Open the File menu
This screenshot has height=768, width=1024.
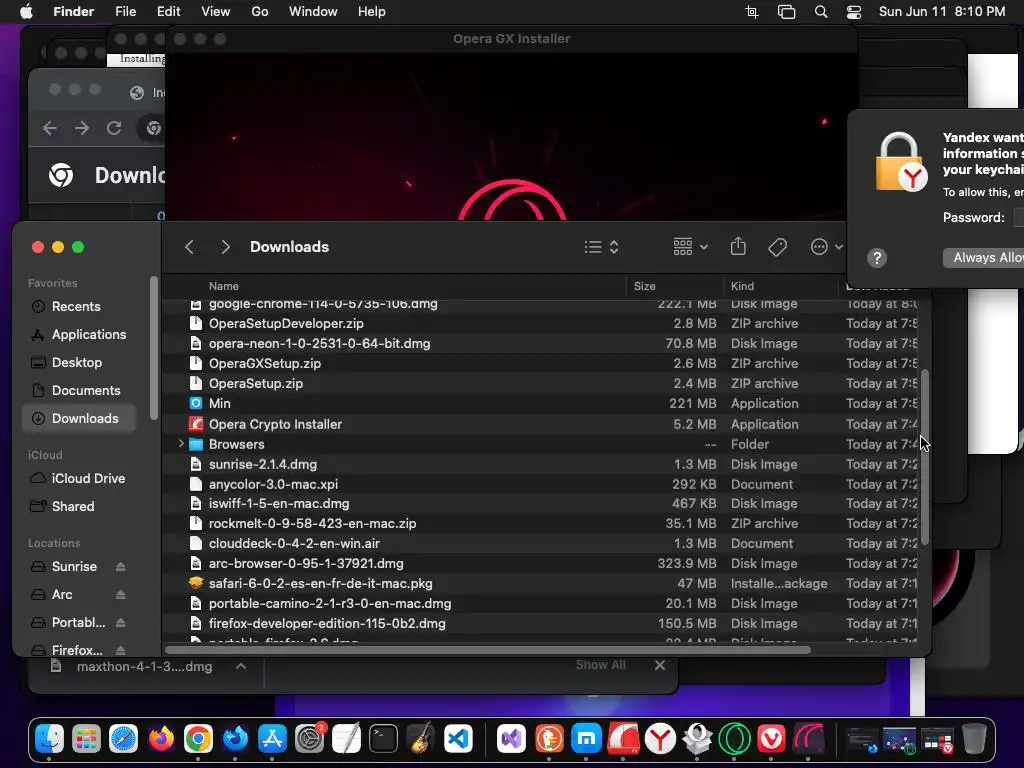(125, 12)
